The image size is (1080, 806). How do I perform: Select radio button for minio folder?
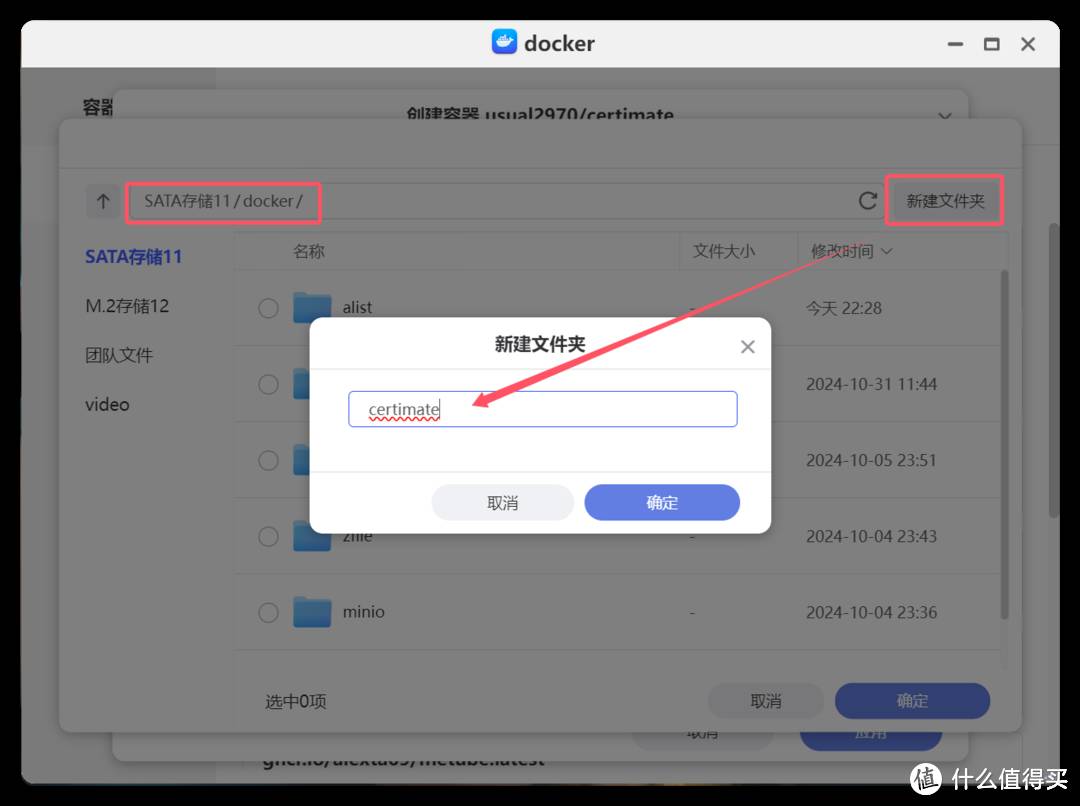(x=269, y=612)
